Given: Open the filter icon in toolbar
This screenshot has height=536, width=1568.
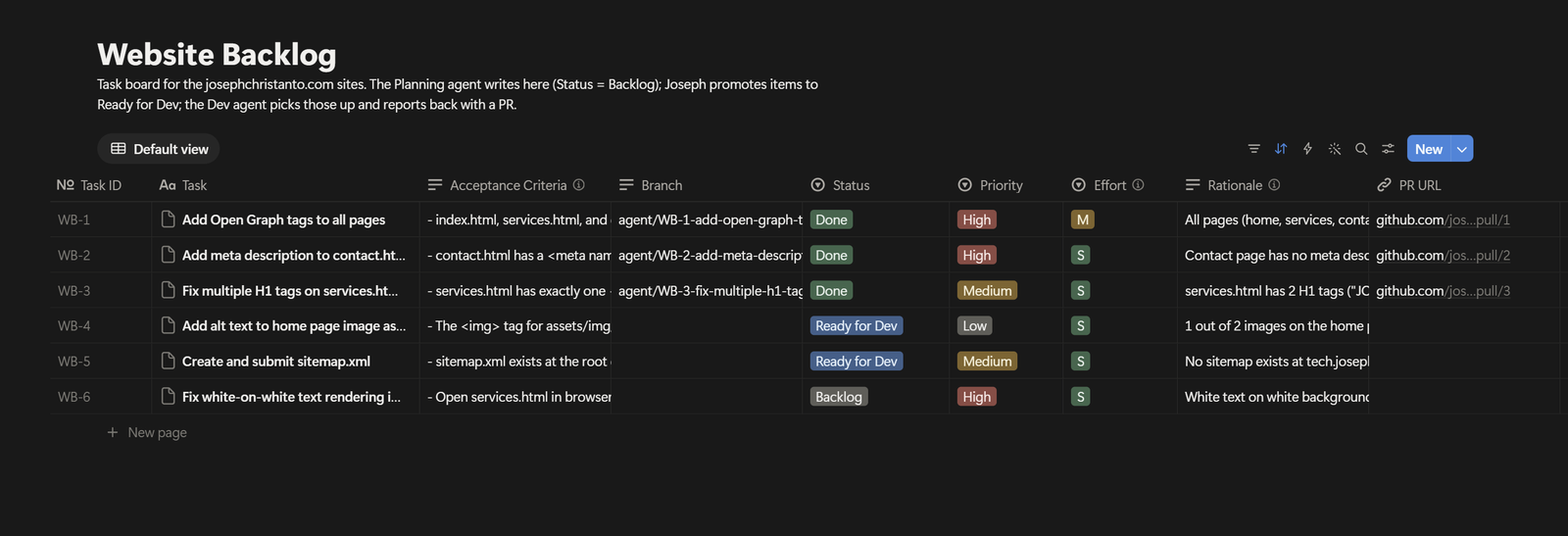Looking at the screenshot, I should [1253, 149].
